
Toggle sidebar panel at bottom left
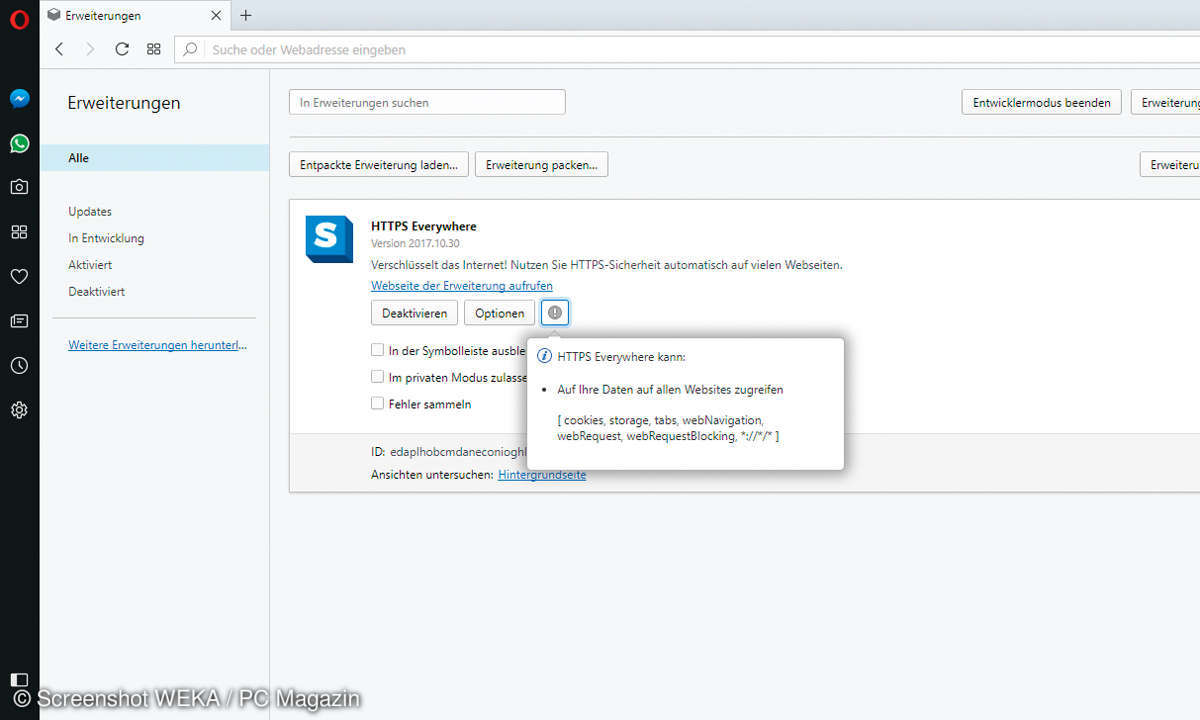[x=19, y=680]
